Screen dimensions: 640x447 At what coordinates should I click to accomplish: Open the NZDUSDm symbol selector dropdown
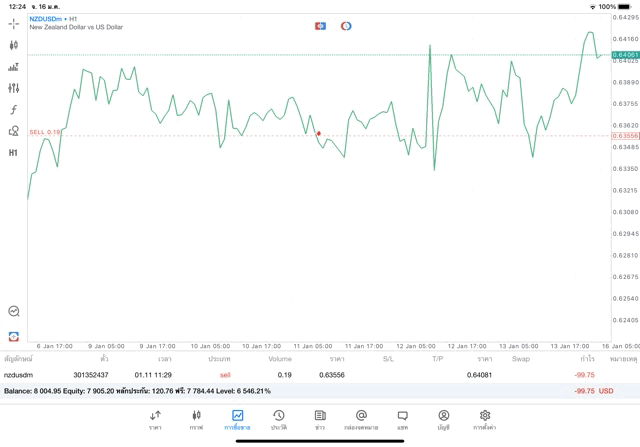[48, 19]
